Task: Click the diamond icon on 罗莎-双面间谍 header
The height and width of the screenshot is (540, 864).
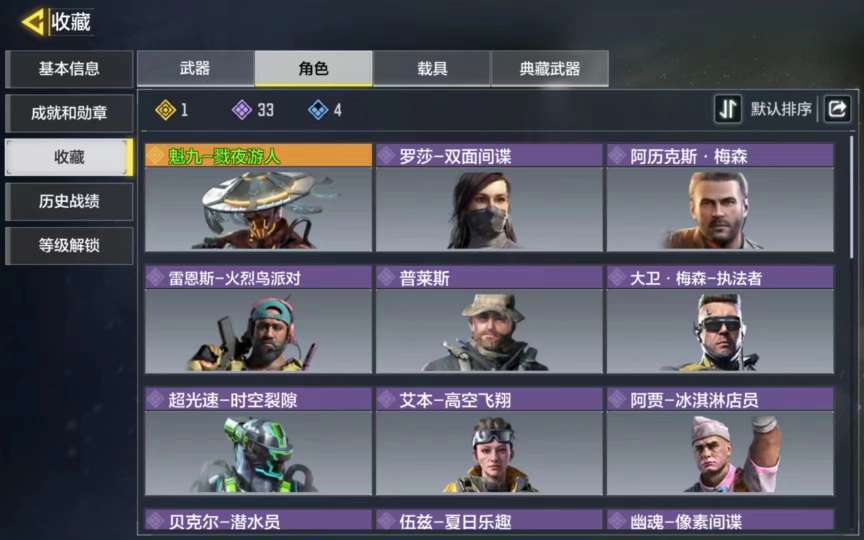Action: pyautogui.click(x=386, y=156)
